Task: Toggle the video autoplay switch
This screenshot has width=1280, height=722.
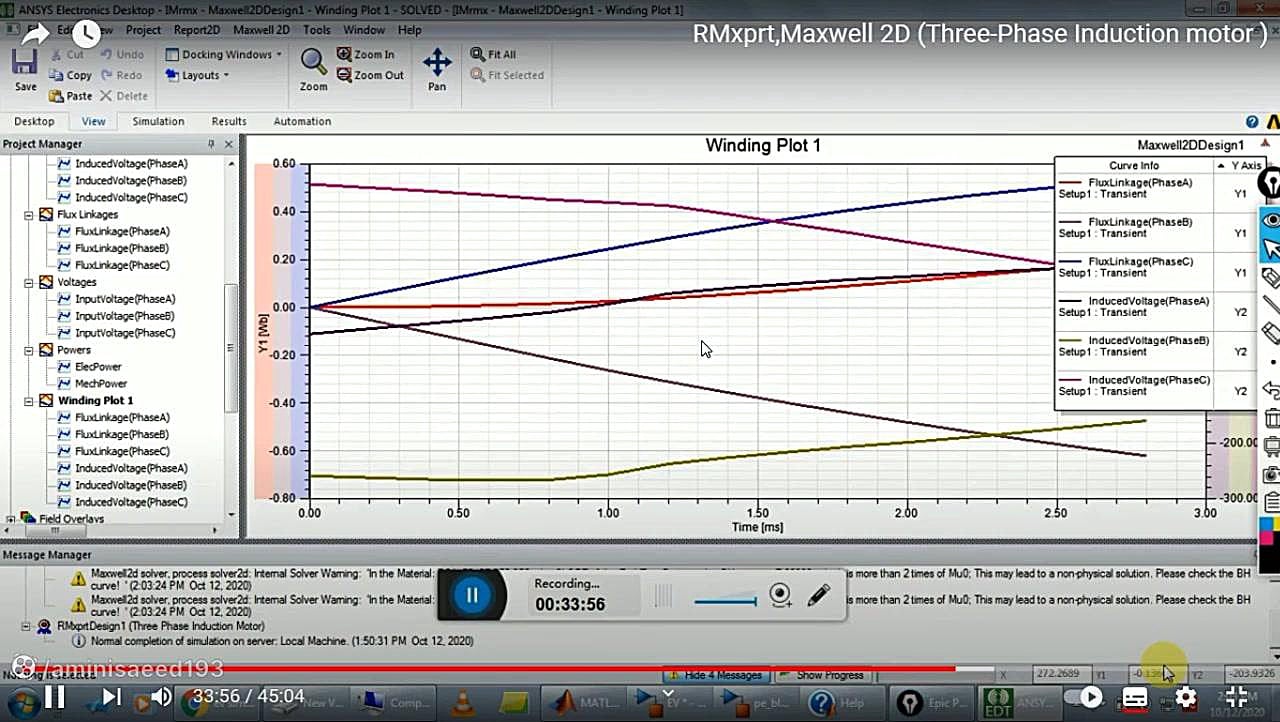Action: (1084, 697)
